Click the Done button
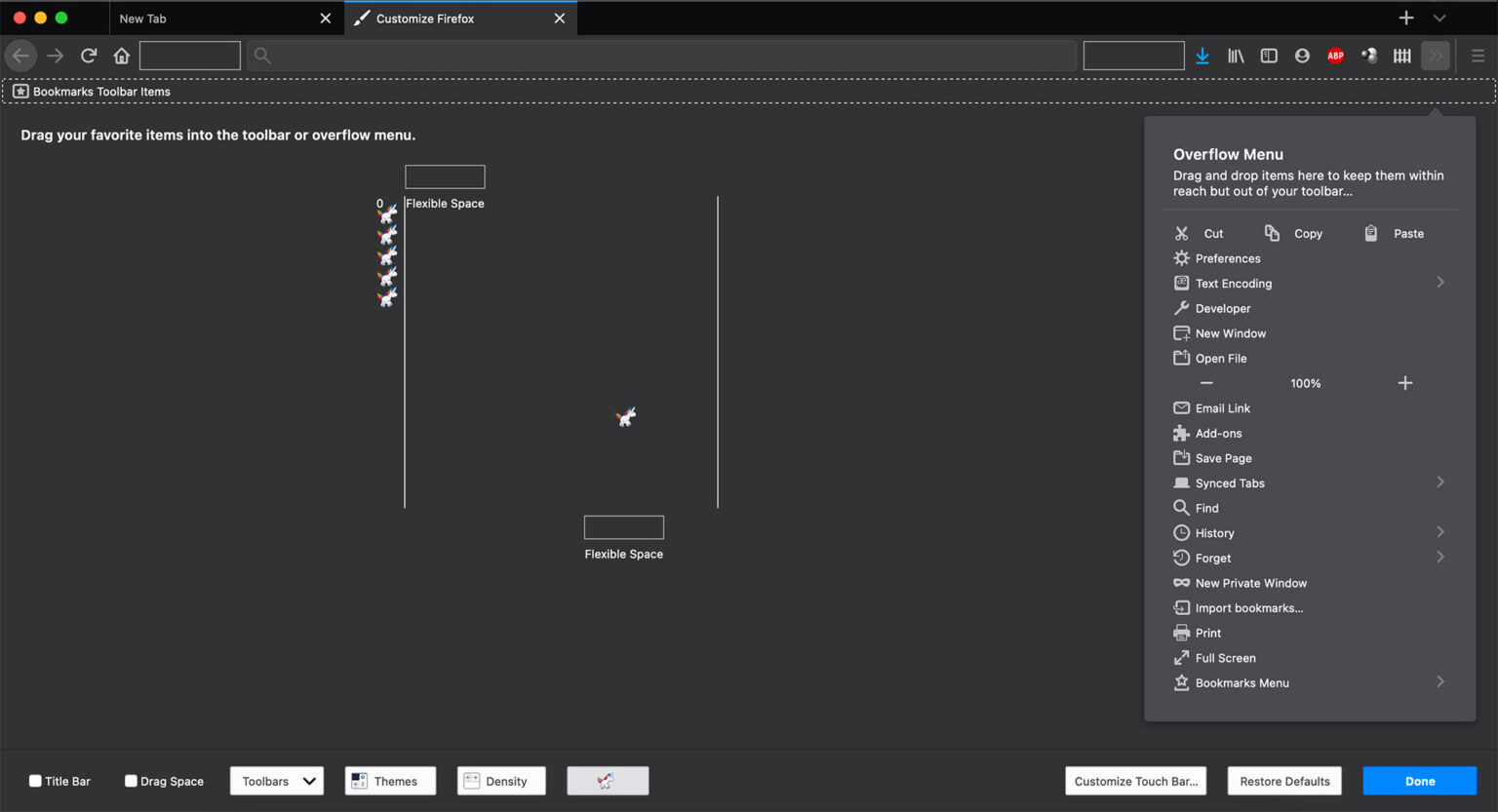1498x812 pixels. pyautogui.click(x=1419, y=781)
